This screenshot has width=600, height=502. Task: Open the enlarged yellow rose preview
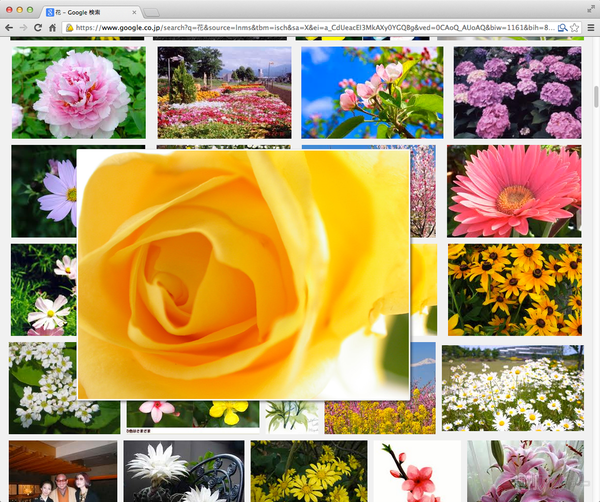tap(243, 275)
